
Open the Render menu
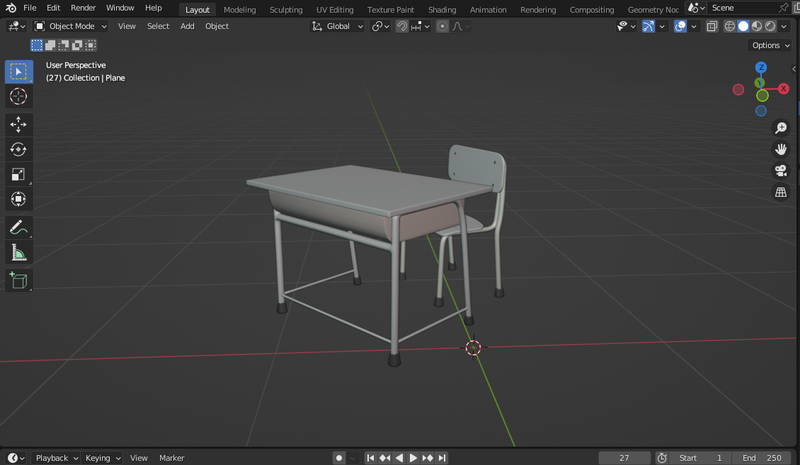click(83, 8)
